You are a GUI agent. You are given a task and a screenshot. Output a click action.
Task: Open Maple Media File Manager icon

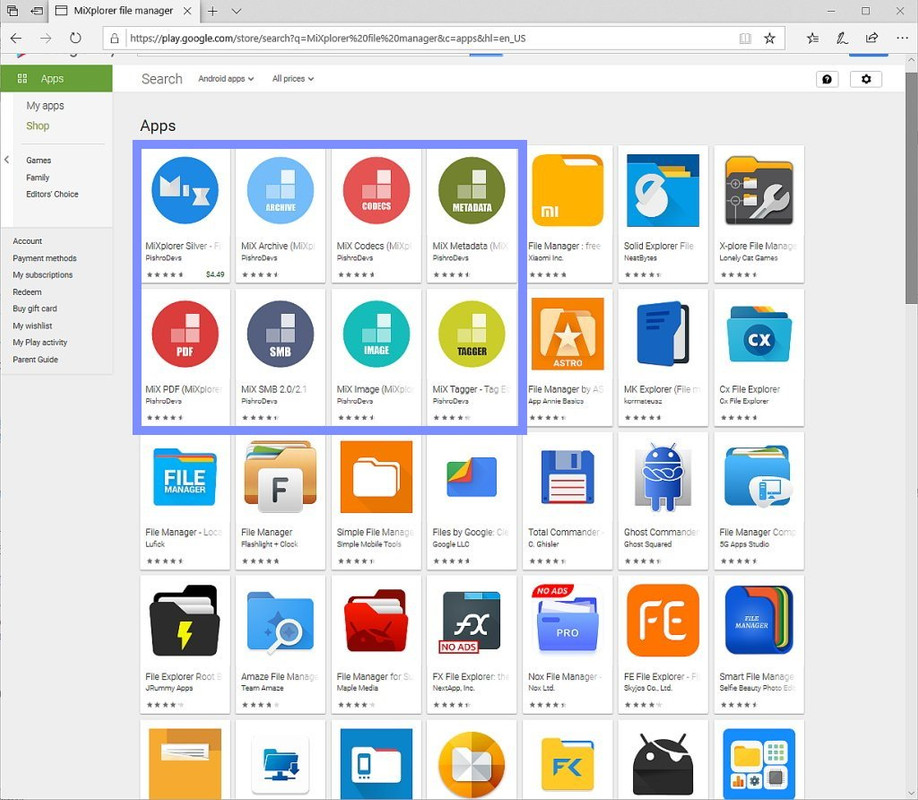[x=376, y=620]
